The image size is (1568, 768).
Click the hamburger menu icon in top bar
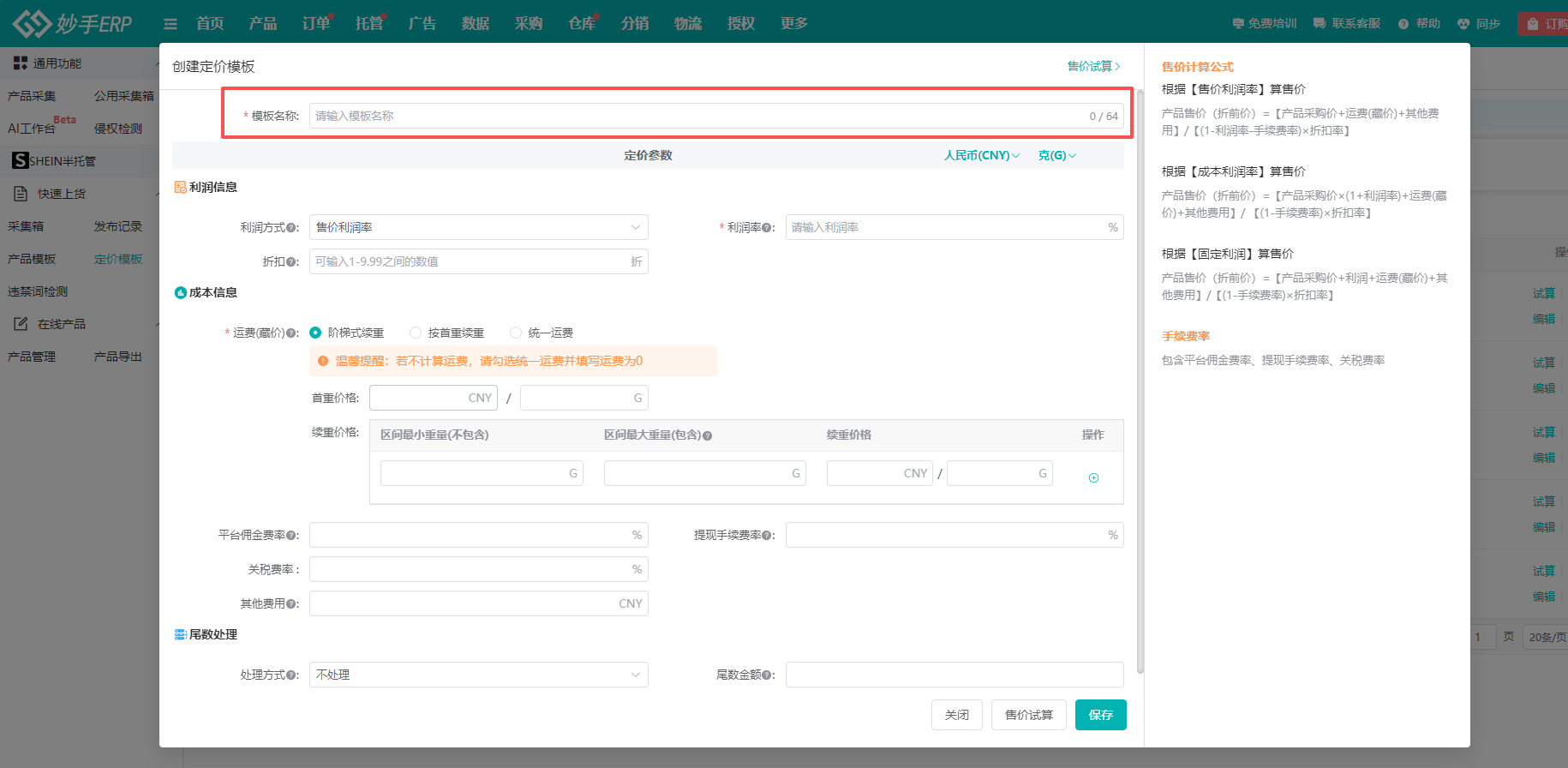point(171,24)
